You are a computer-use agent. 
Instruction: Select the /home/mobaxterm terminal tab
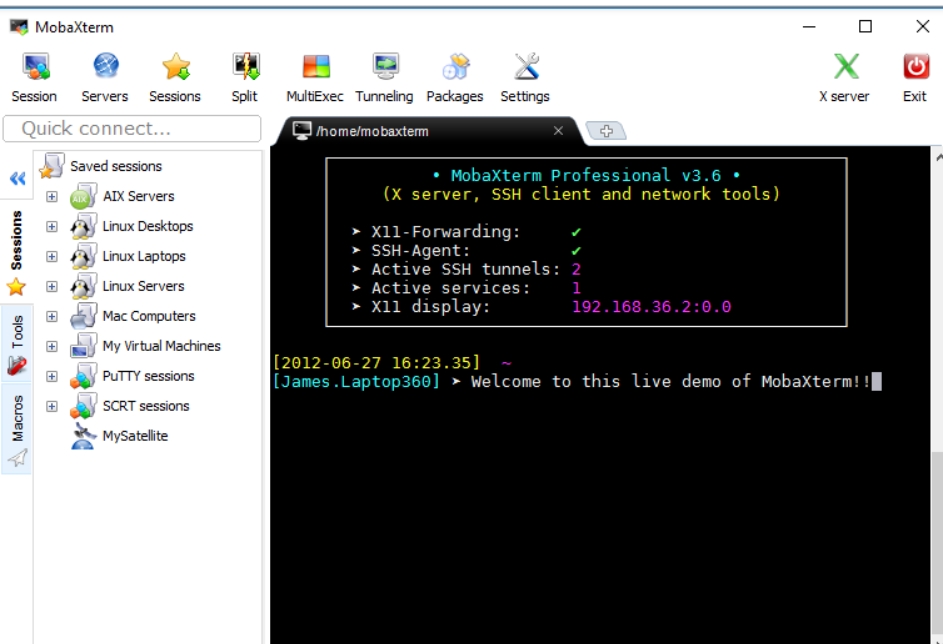coord(428,131)
